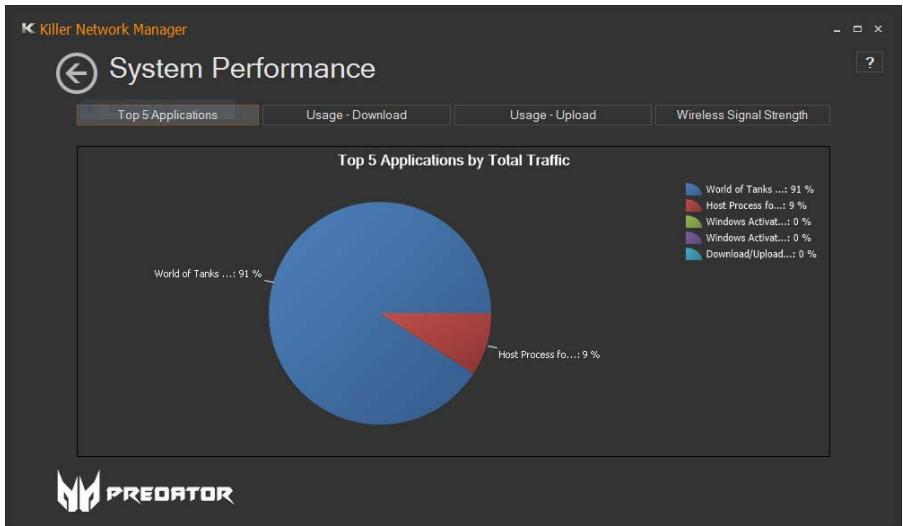The height and width of the screenshot is (526, 903).
Task: Open help with the question mark button
Action: click(x=869, y=62)
